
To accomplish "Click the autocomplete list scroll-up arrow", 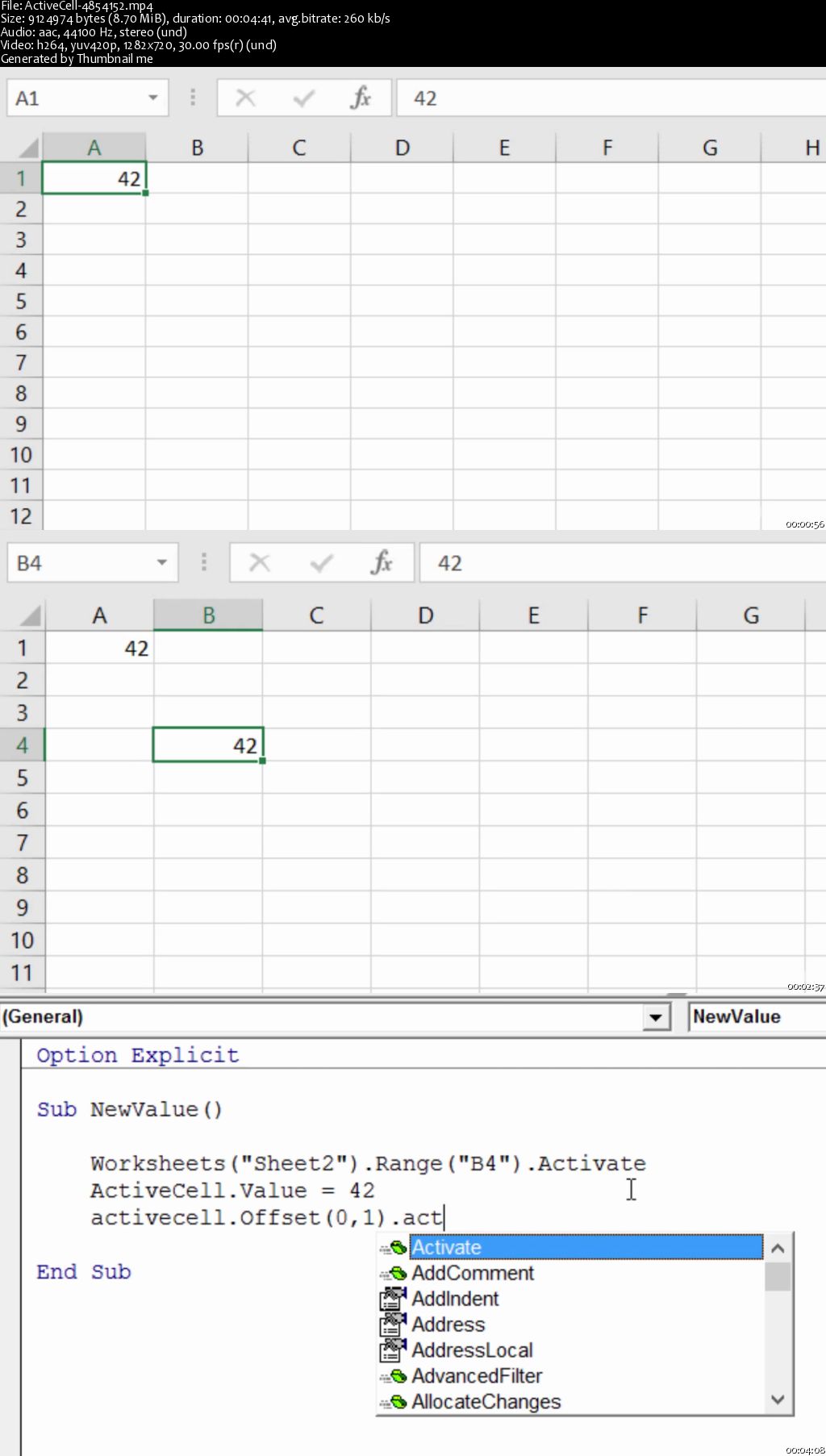I will 778,1248.
